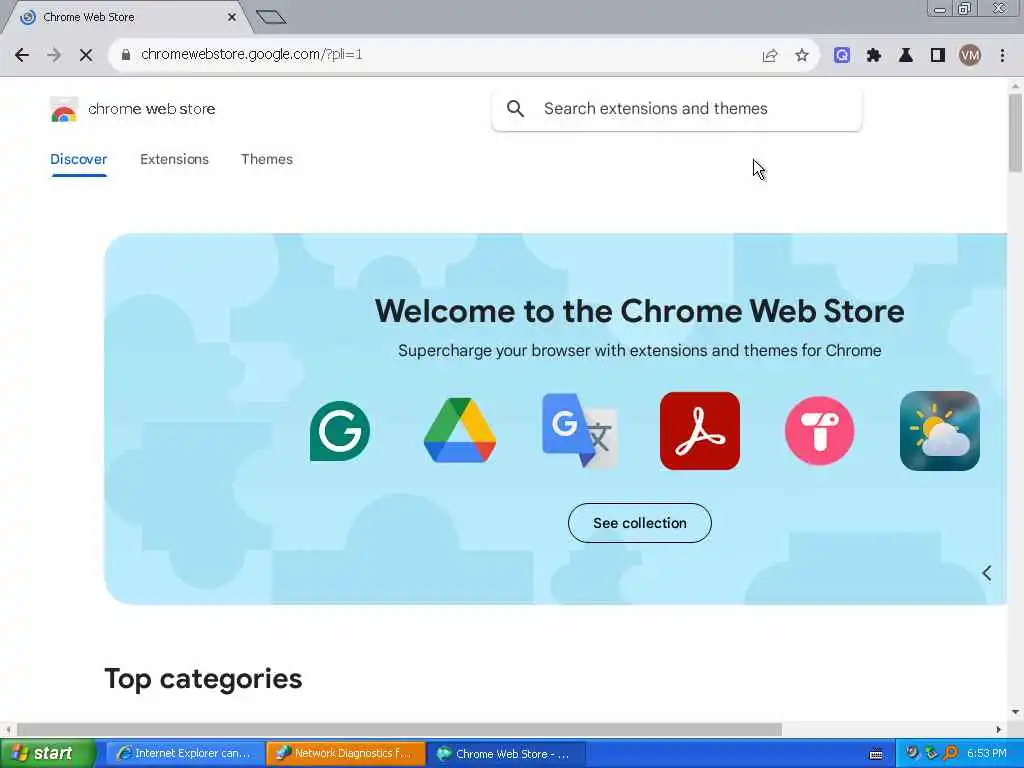The width and height of the screenshot is (1024, 768).
Task: Click the system clock showing 6:53 PM
Action: (x=986, y=754)
